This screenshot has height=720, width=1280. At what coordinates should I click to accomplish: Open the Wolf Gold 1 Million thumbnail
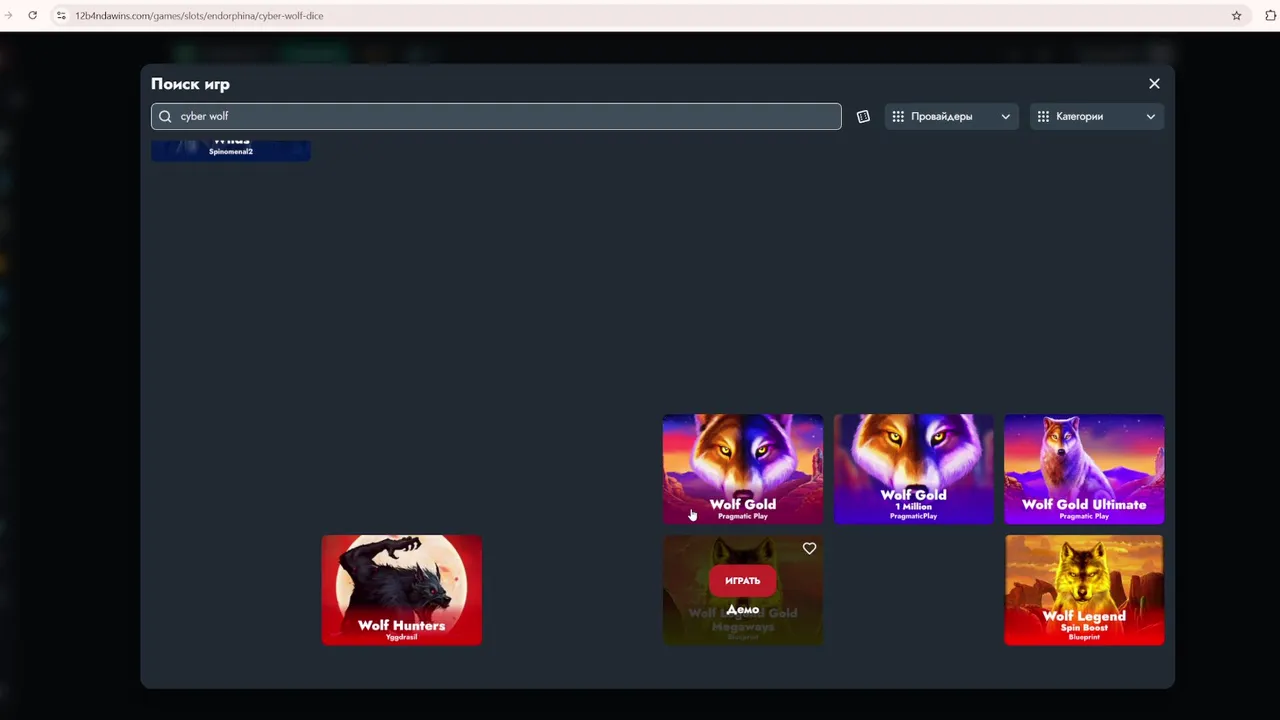(x=914, y=469)
